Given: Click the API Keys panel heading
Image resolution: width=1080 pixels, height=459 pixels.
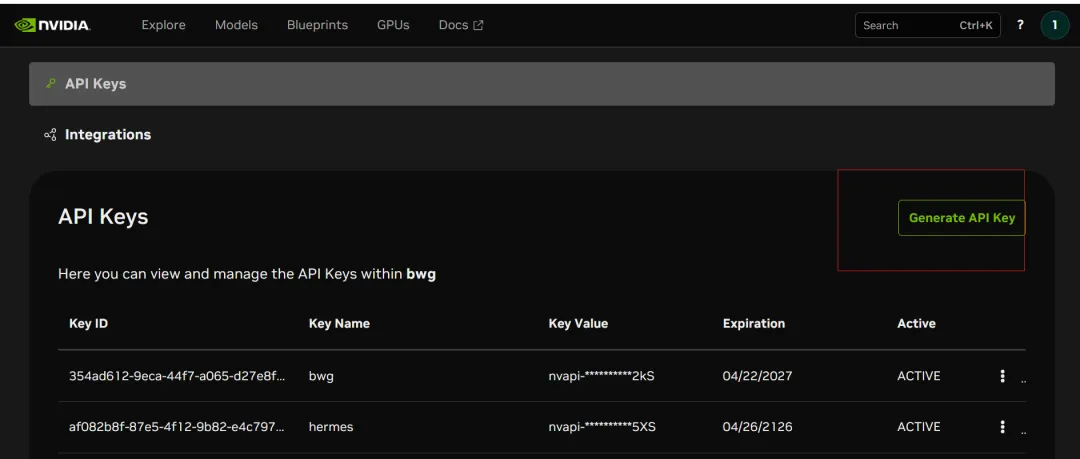Looking at the screenshot, I should (x=103, y=217).
